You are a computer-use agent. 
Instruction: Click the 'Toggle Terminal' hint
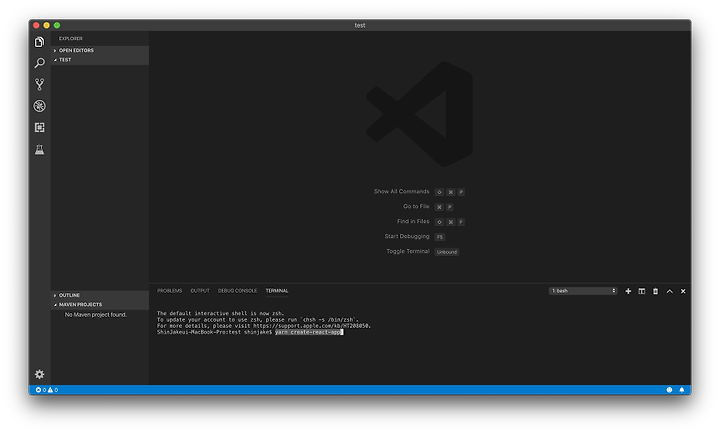tap(408, 251)
